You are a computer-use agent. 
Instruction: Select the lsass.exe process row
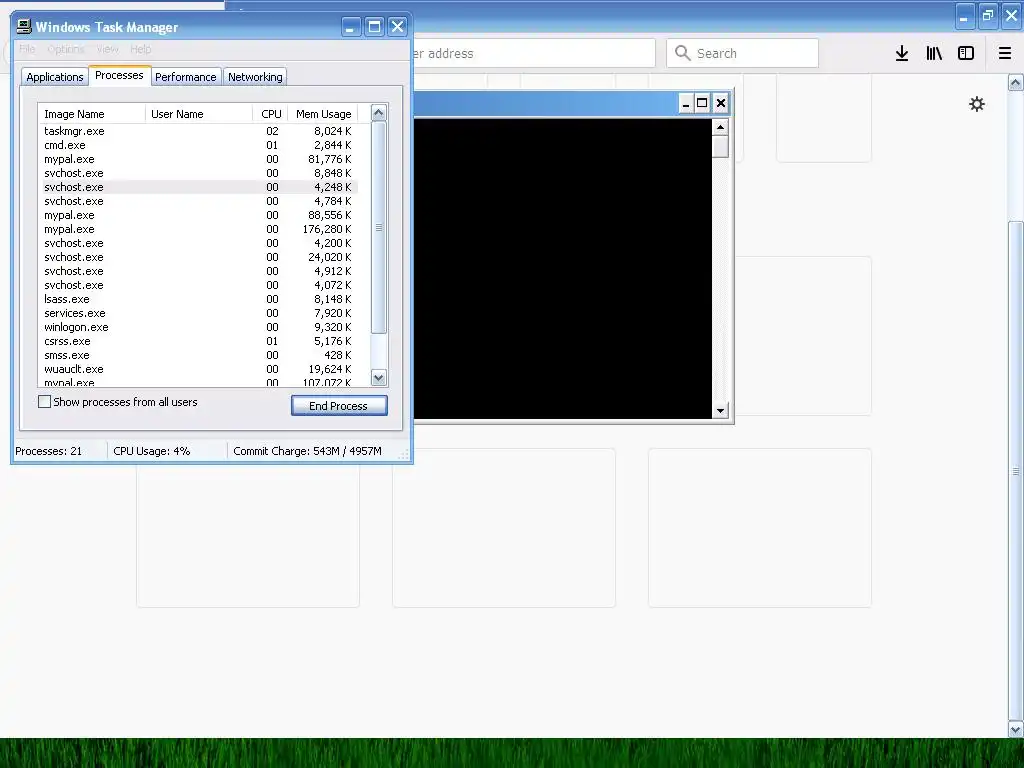[198, 299]
